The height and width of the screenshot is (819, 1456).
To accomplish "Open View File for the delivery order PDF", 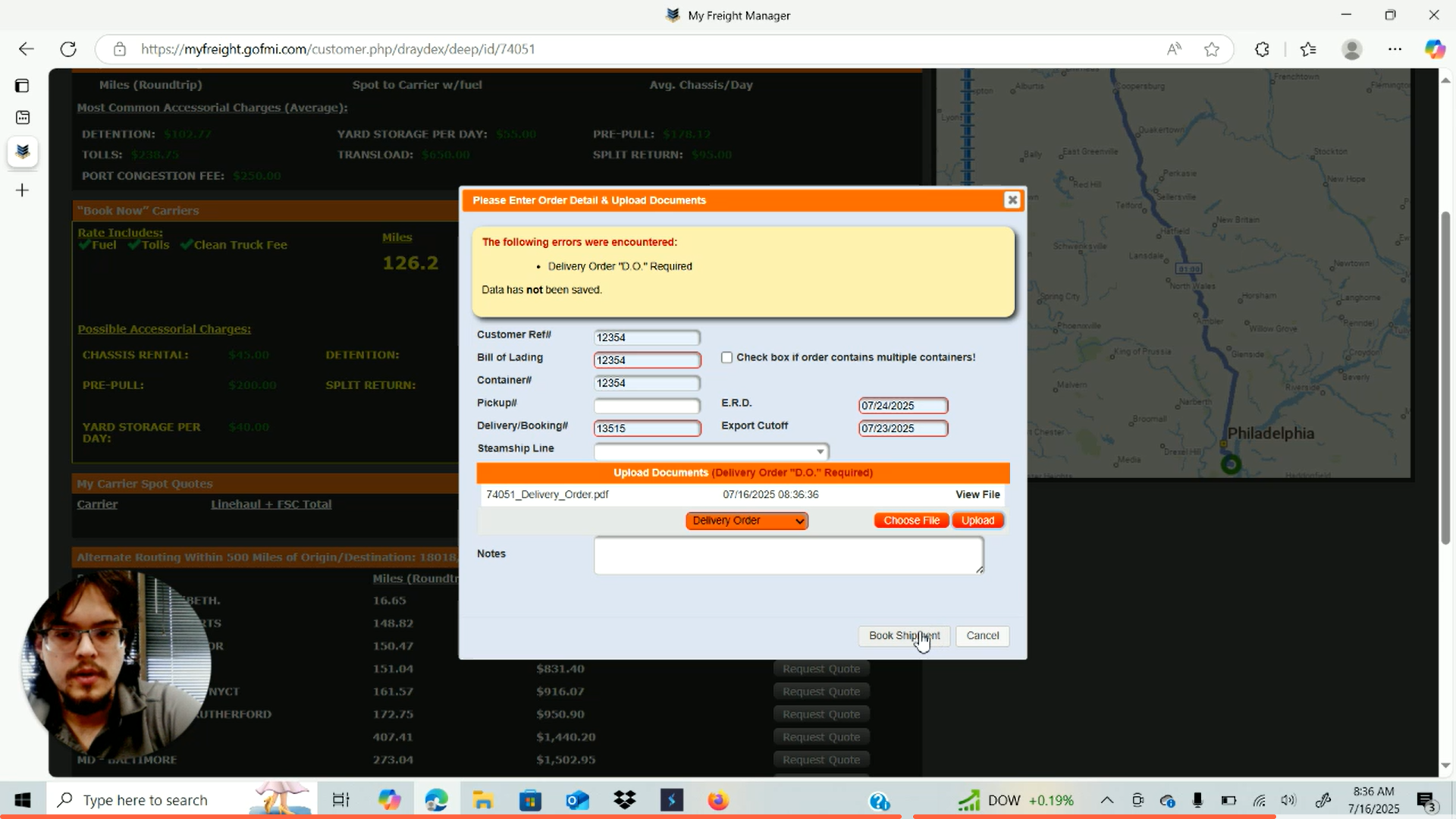I will [977, 494].
